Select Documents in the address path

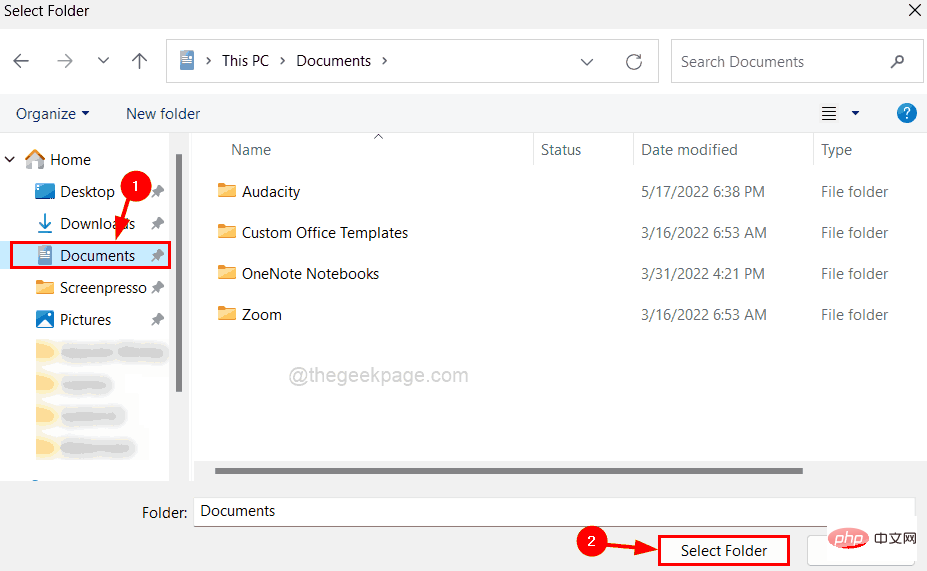pyautogui.click(x=333, y=61)
